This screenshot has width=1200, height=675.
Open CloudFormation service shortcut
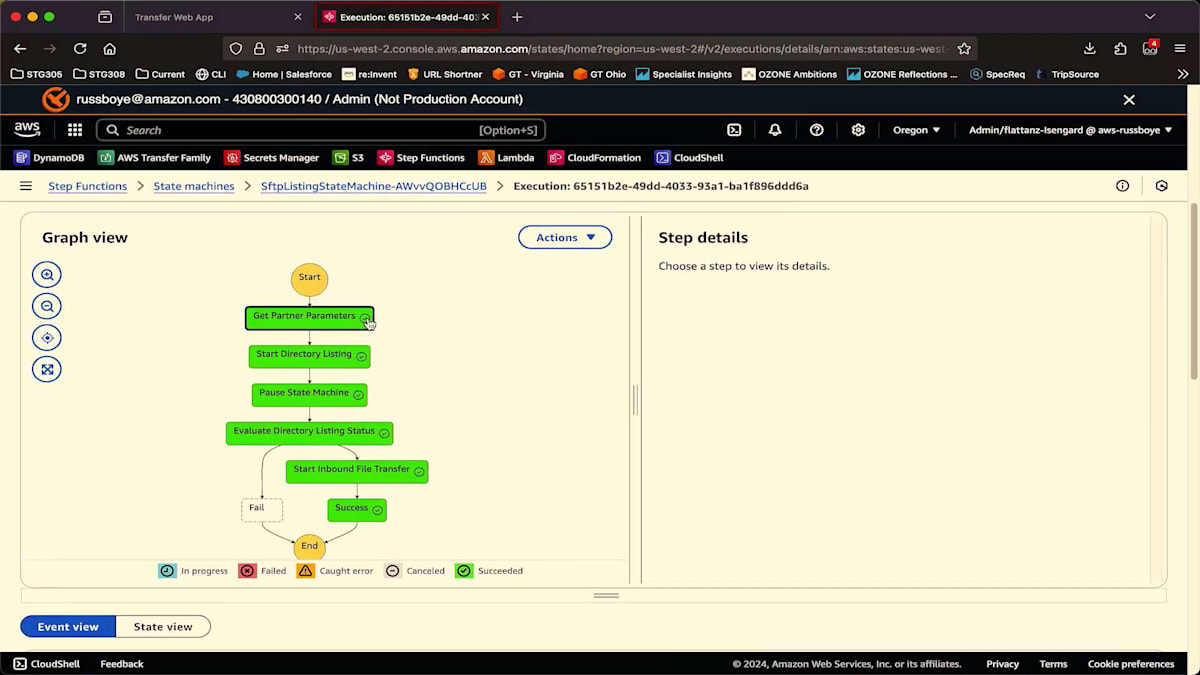(x=594, y=158)
